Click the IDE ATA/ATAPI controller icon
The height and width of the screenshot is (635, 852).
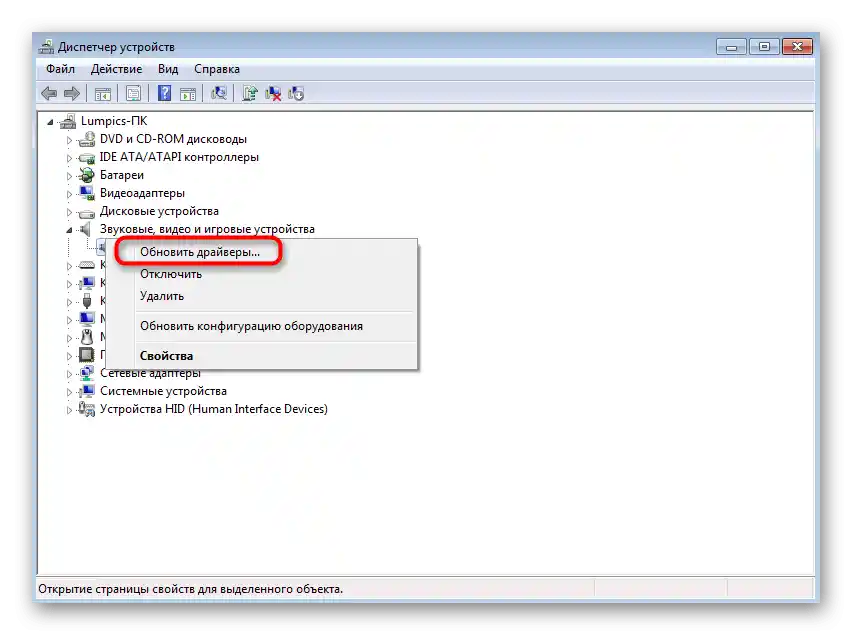point(86,158)
